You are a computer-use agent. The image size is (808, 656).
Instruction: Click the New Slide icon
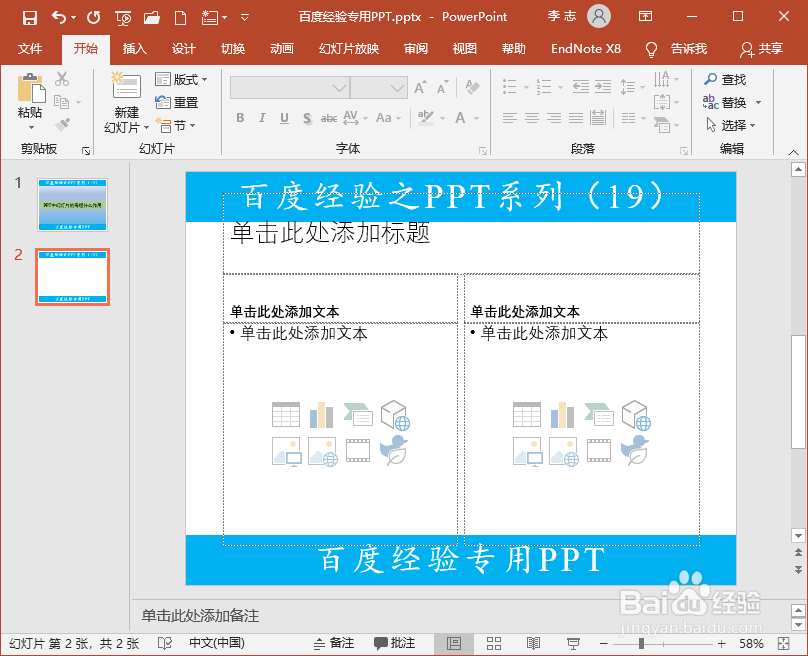point(126,85)
